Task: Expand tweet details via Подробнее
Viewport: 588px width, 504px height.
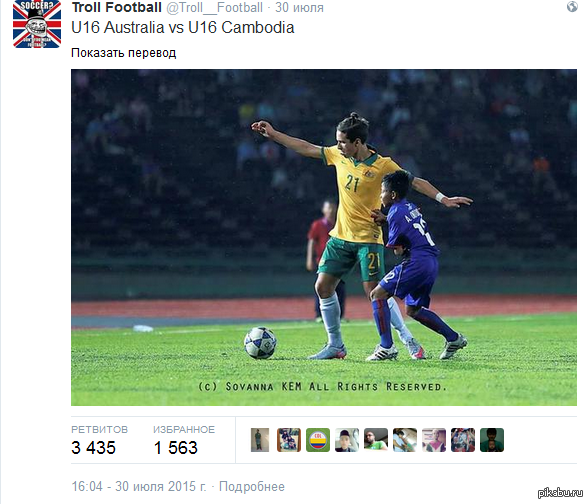Action: 252,486
